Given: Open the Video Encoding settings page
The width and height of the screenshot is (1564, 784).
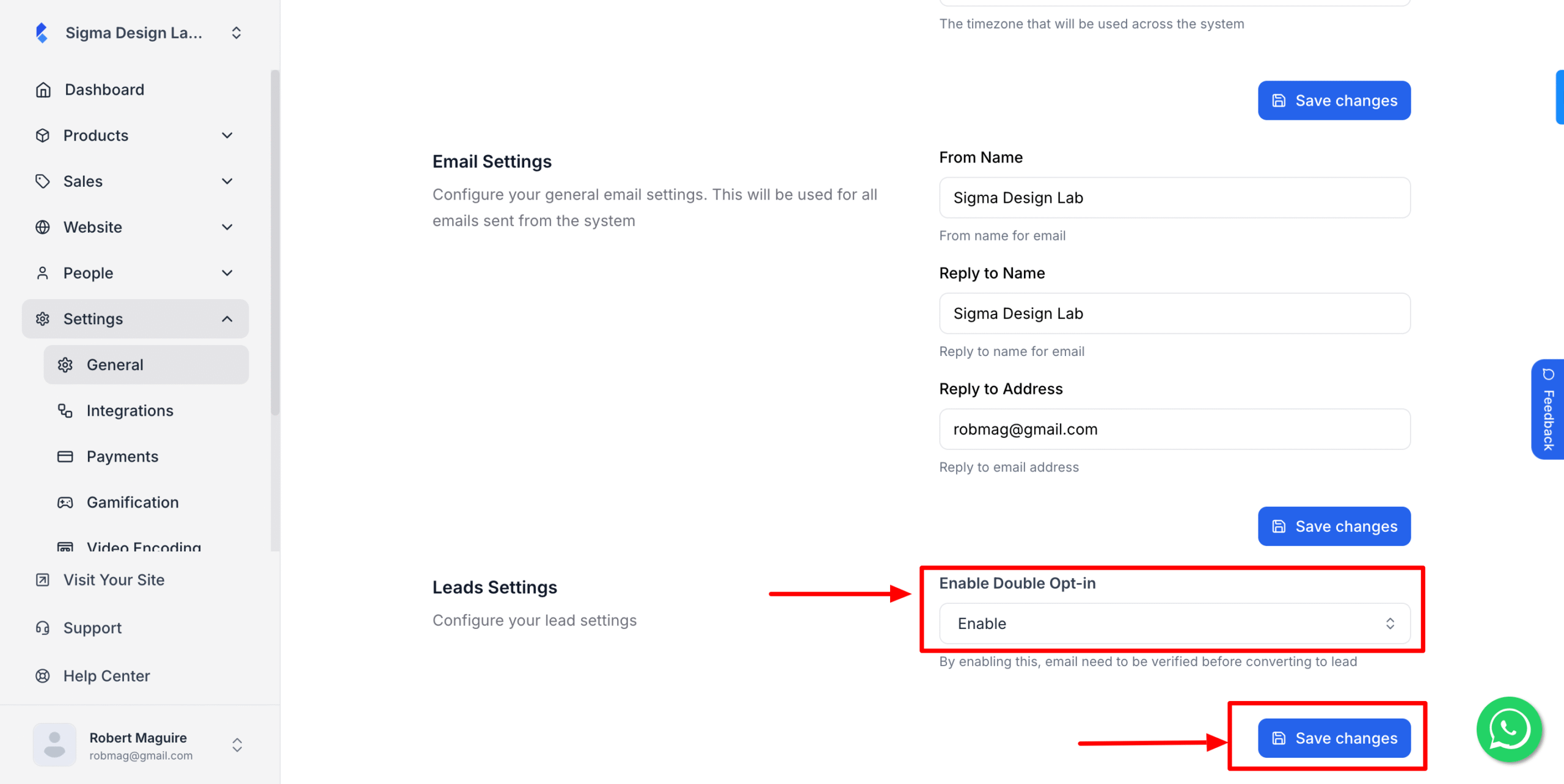Looking at the screenshot, I should point(143,545).
